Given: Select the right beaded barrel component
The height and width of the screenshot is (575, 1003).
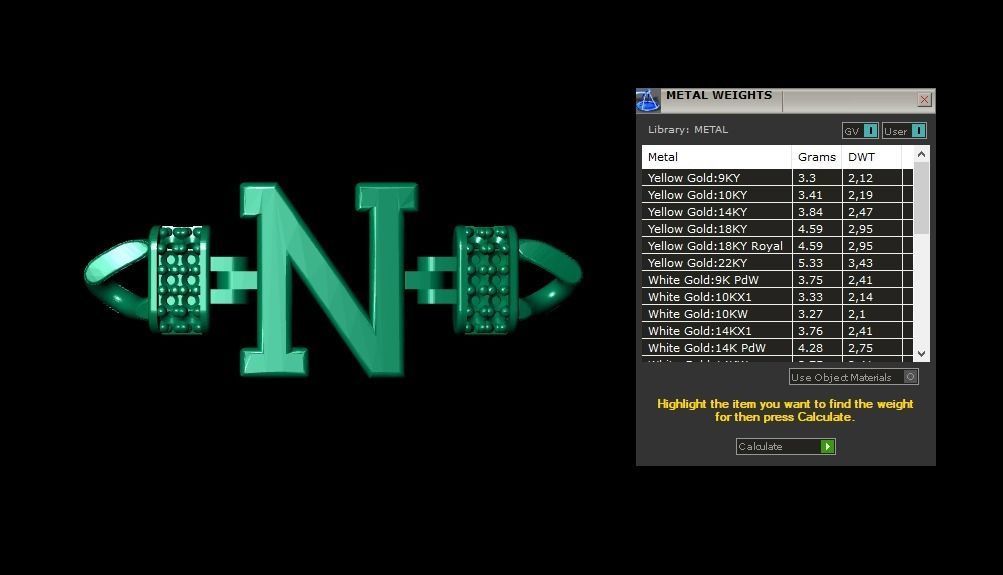Looking at the screenshot, I should click(486, 280).
